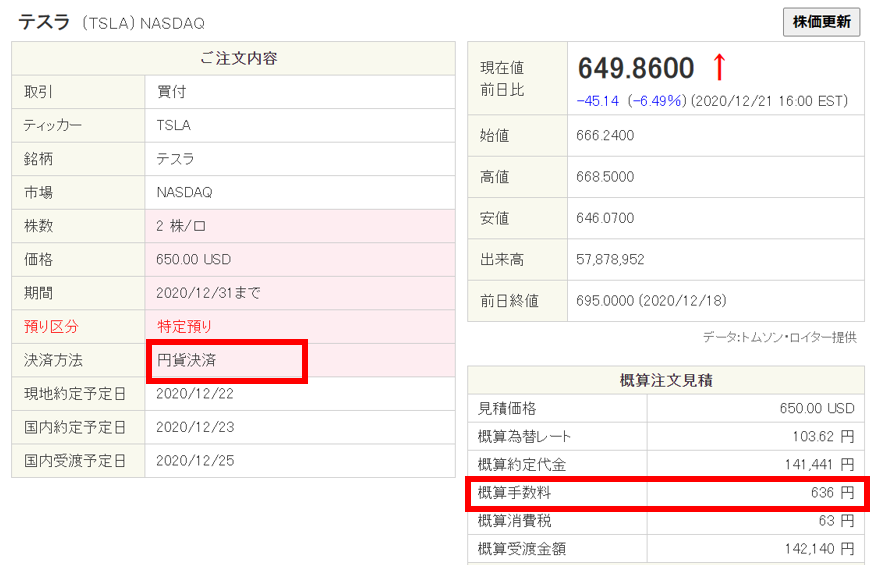The width and height of the screenshot is (870, 565).
Task: Click the データ:トムソン・ロイター提供 credit text
Action: 779,337
